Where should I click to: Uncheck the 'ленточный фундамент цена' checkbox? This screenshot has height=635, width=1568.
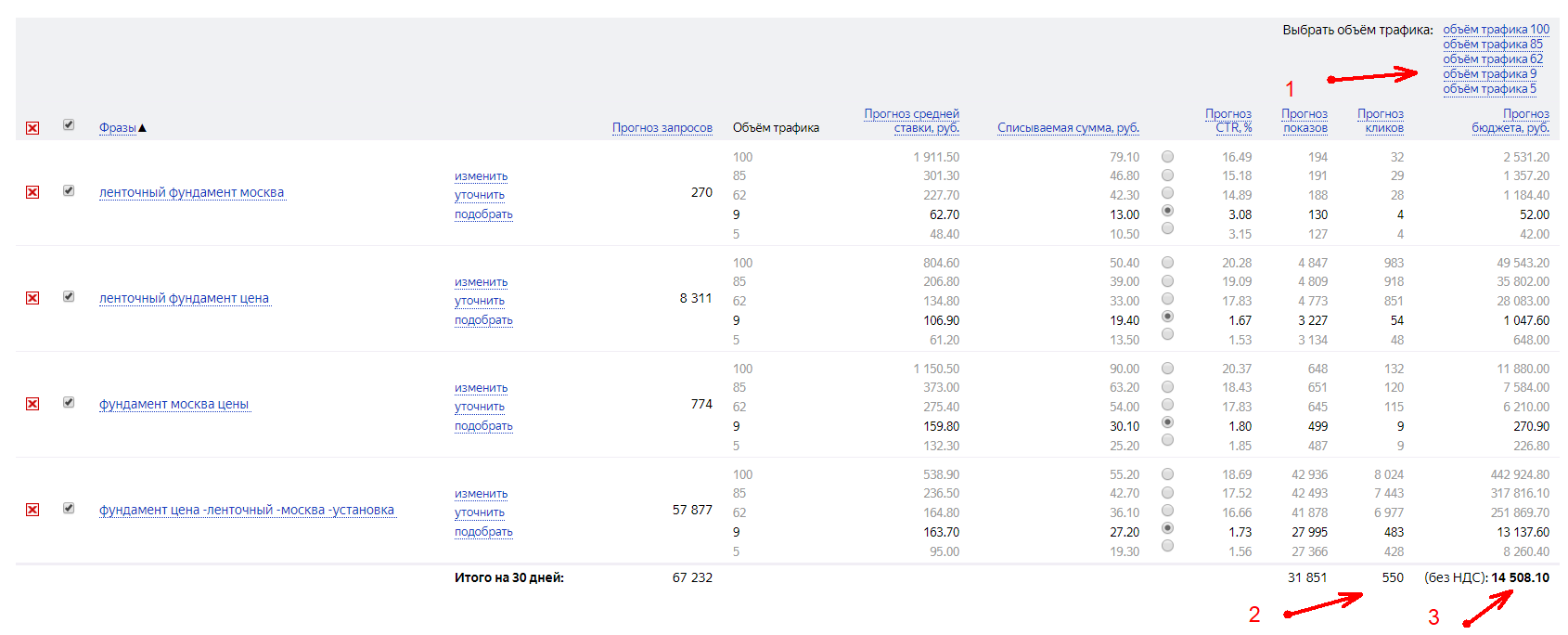pos(69,296)
